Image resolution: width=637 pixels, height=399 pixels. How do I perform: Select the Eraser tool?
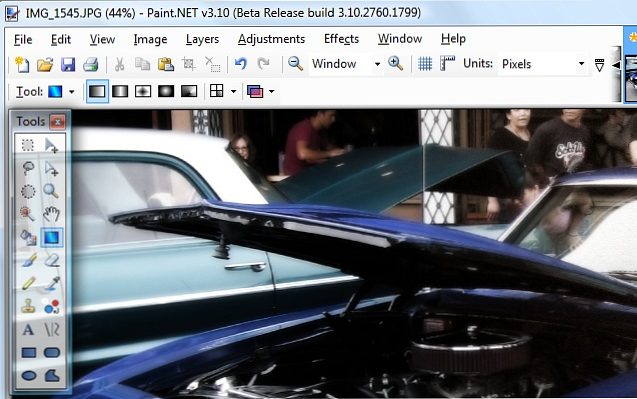coord(52,260)
